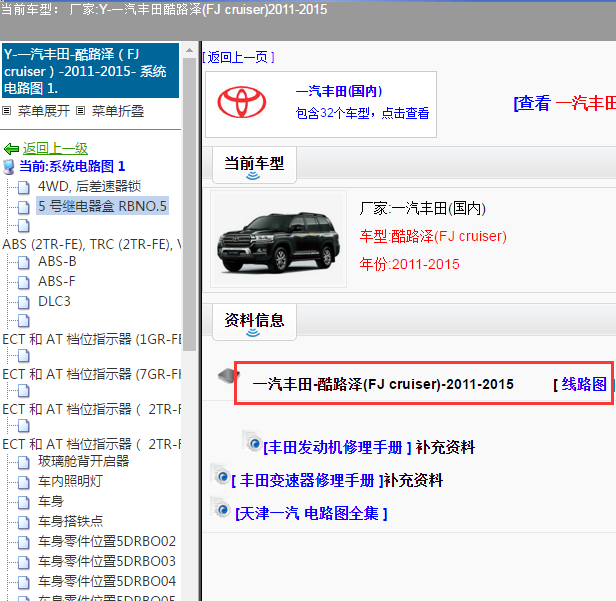This screenshot has height=601, width=616.
Task: Click the page icon next to 5 号继电器盒 RBNO.5
Action: click(x=24, y=207)
